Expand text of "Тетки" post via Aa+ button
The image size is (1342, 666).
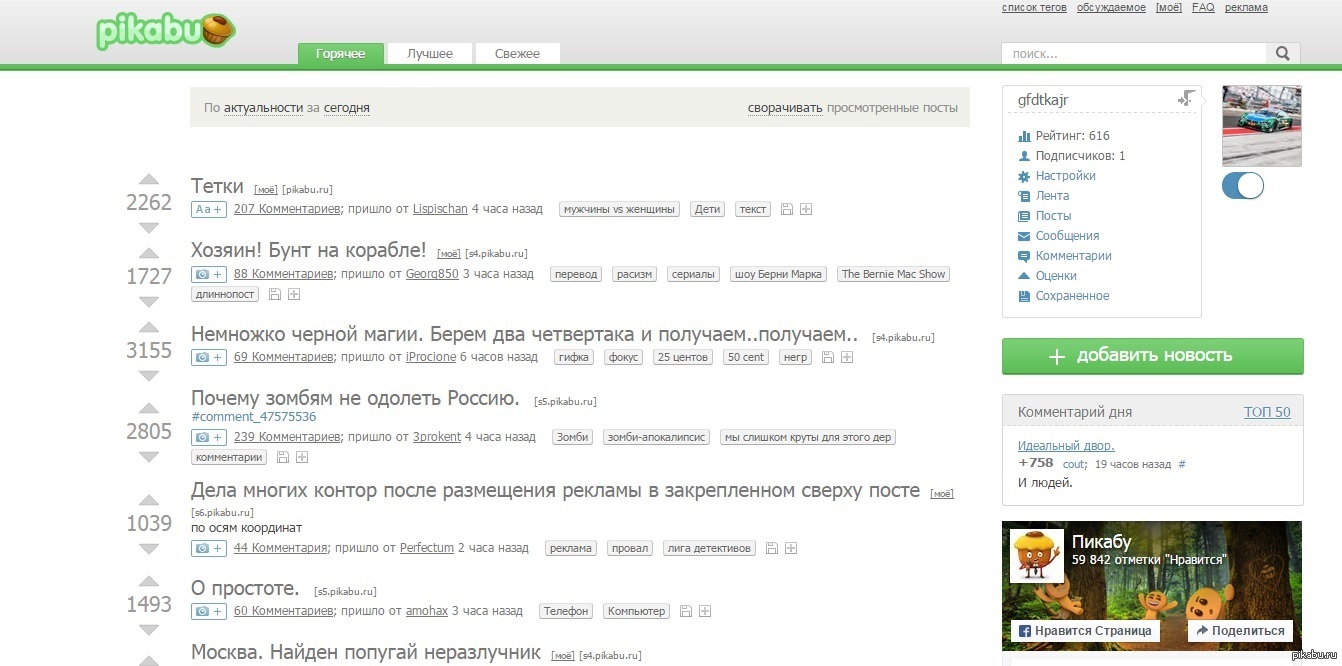209,209
